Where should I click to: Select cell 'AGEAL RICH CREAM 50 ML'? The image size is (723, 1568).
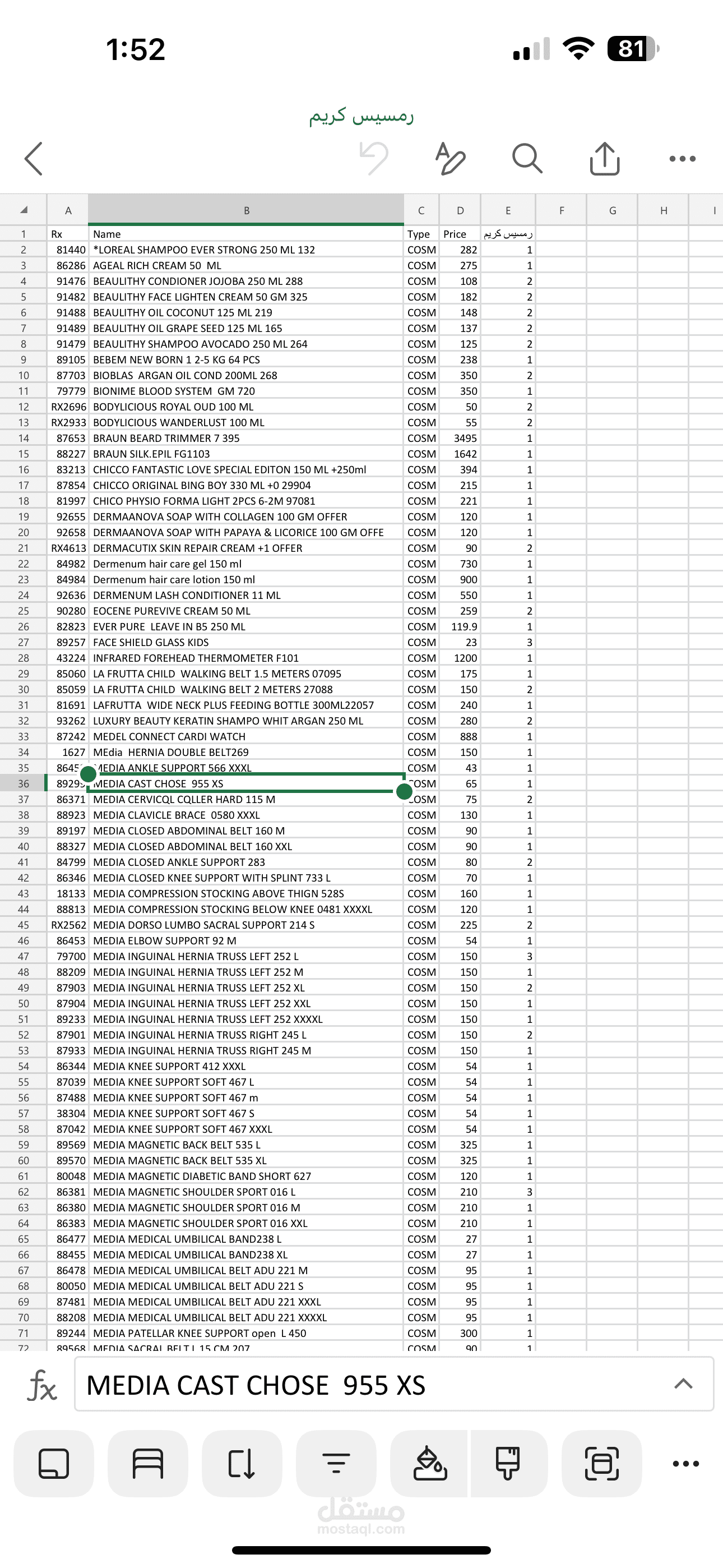pyautogui.click(x=247, y=265)
